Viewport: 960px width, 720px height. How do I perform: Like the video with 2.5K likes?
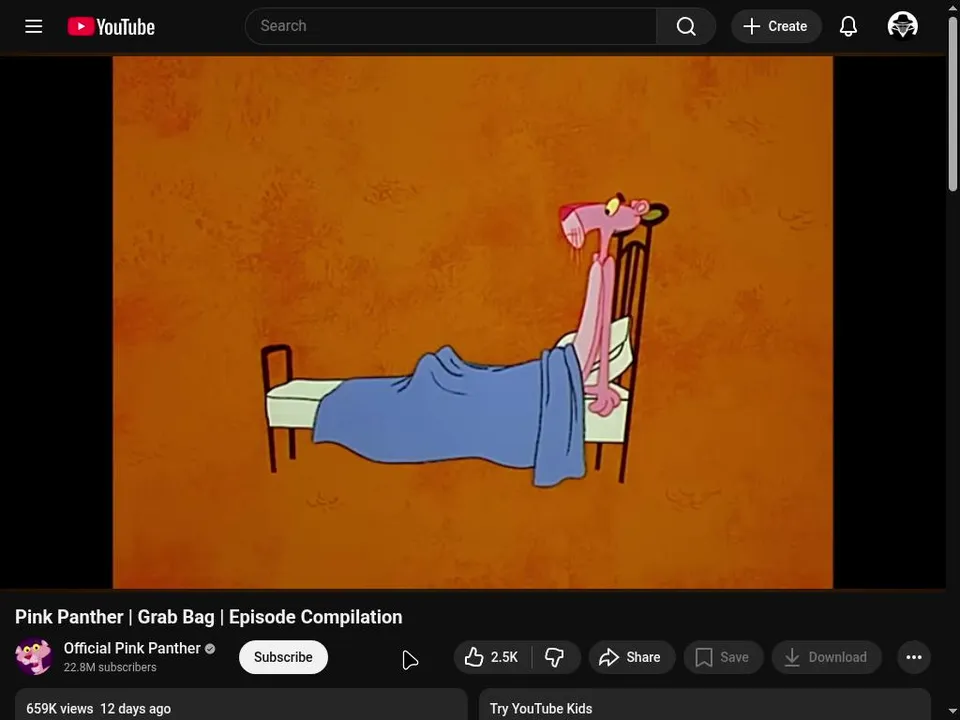[x=492, y=657]
